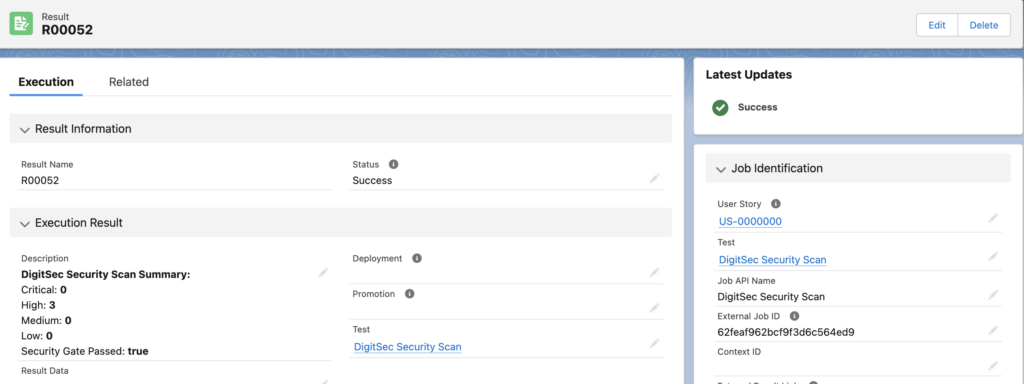The height and width of the screenshot is (384, 1024).
Task: Switch to the Related tab
Action: [129, 82]
